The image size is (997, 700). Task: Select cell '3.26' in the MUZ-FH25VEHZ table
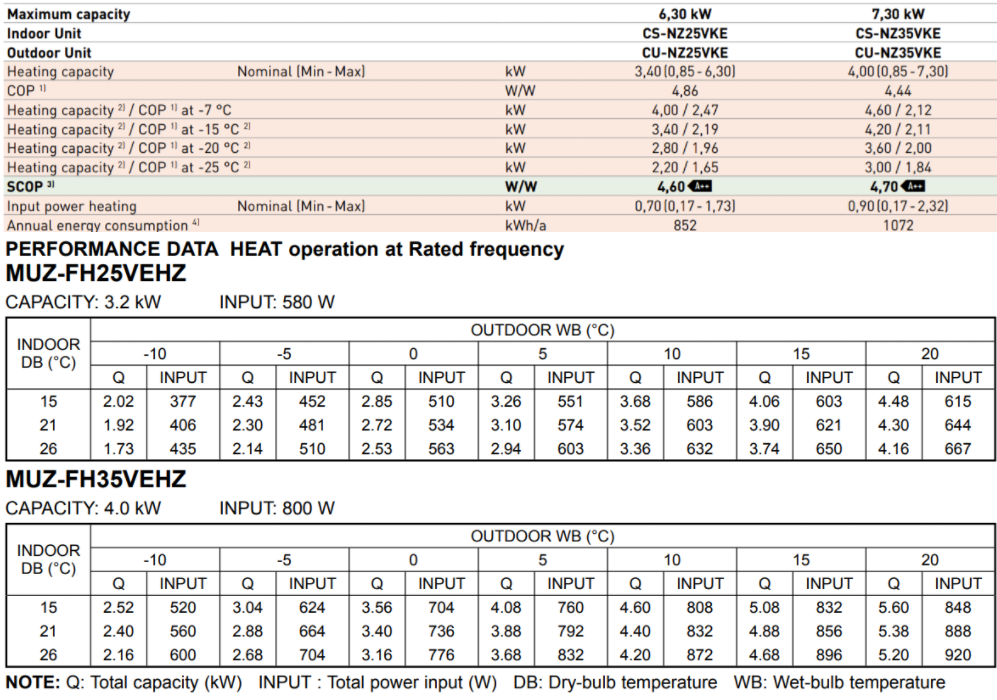click(x=506, y=402)
